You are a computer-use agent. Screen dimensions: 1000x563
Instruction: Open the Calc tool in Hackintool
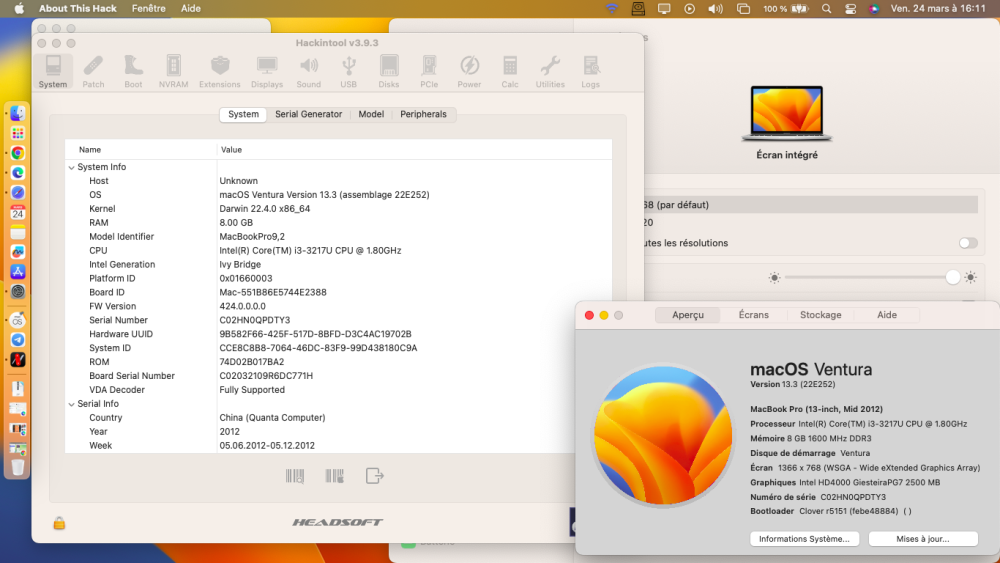(510, 71)
